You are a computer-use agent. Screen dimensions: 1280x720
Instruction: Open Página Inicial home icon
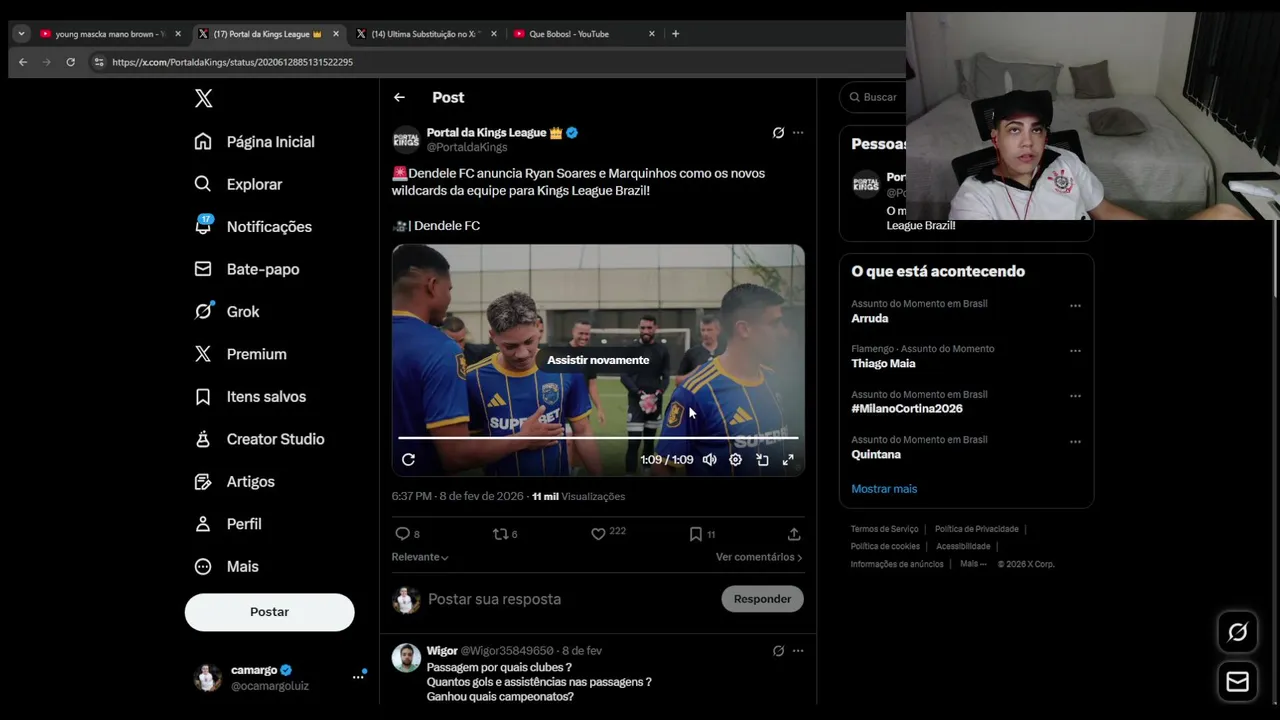tap(203, 142)
